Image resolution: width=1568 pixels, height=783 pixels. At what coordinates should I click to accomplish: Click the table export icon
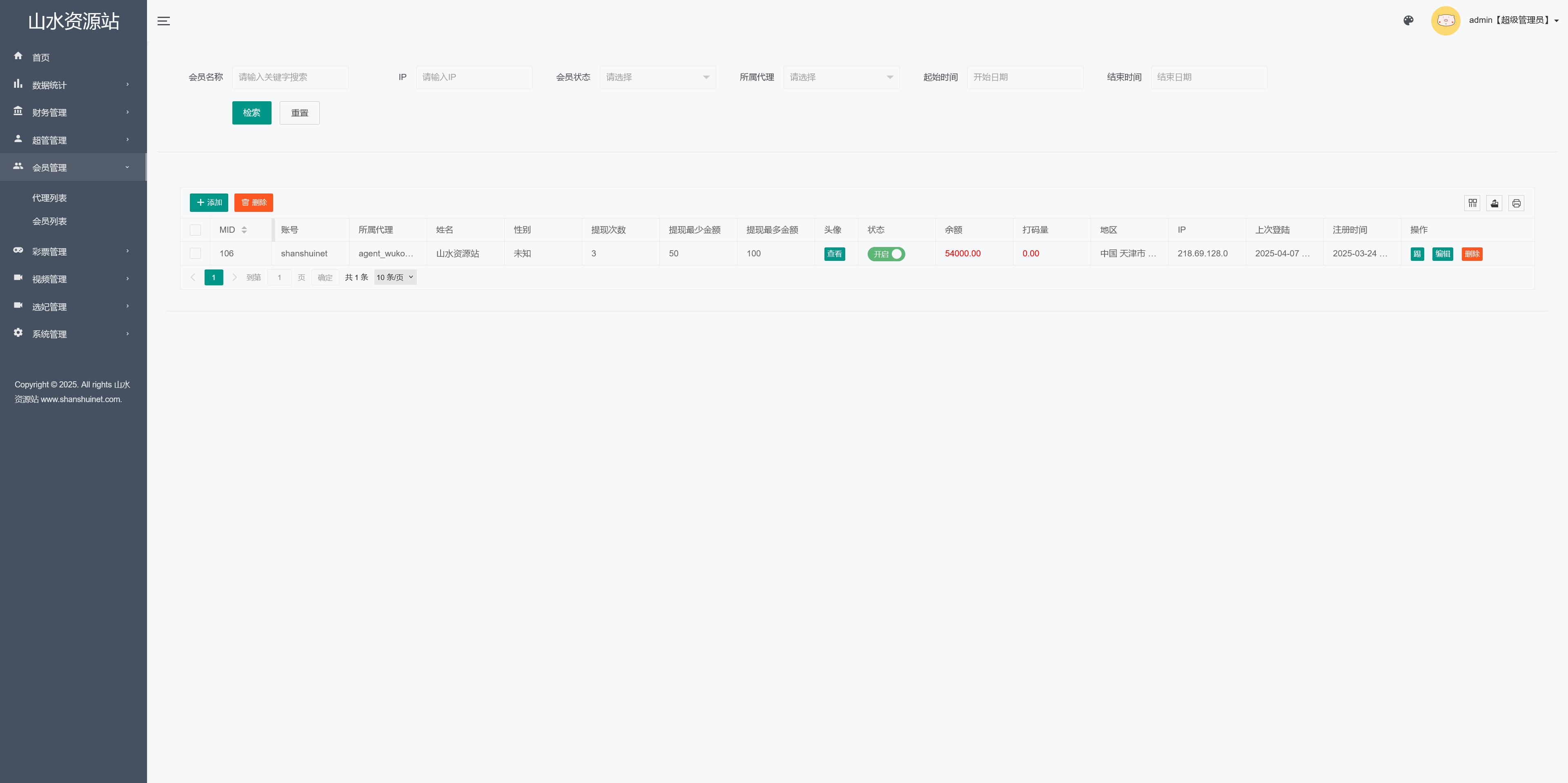pyautogui.click(x=1494, y=203)
